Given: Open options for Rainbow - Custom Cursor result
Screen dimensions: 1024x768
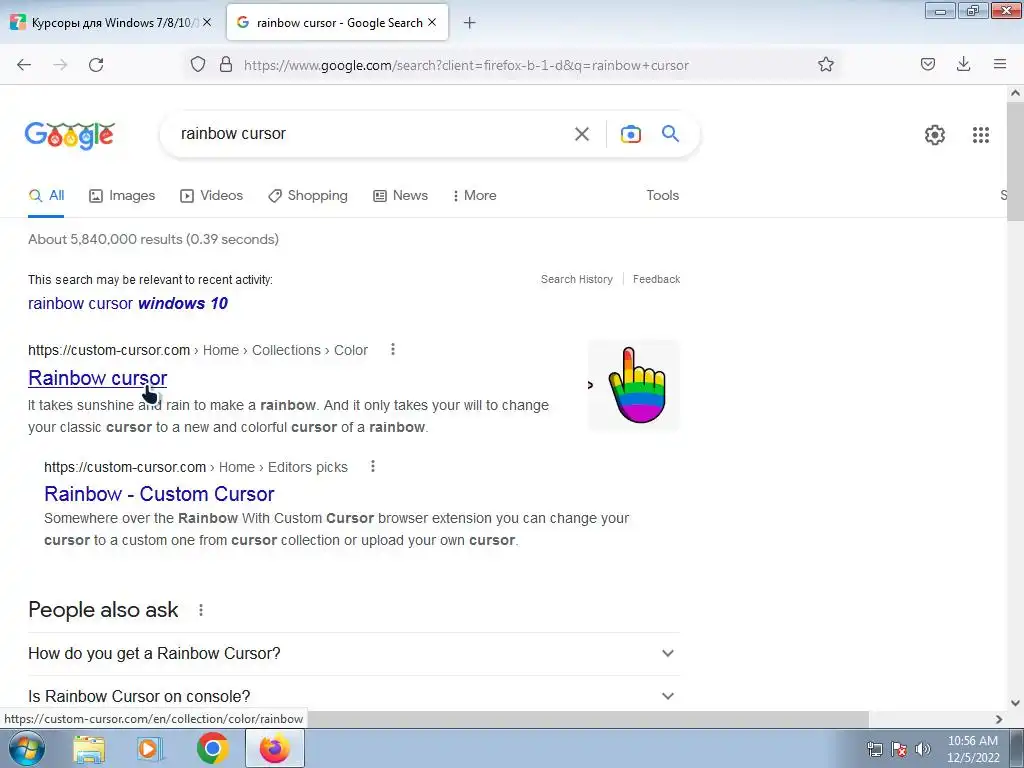Looking at the screenshot, I should click(372, 466).
